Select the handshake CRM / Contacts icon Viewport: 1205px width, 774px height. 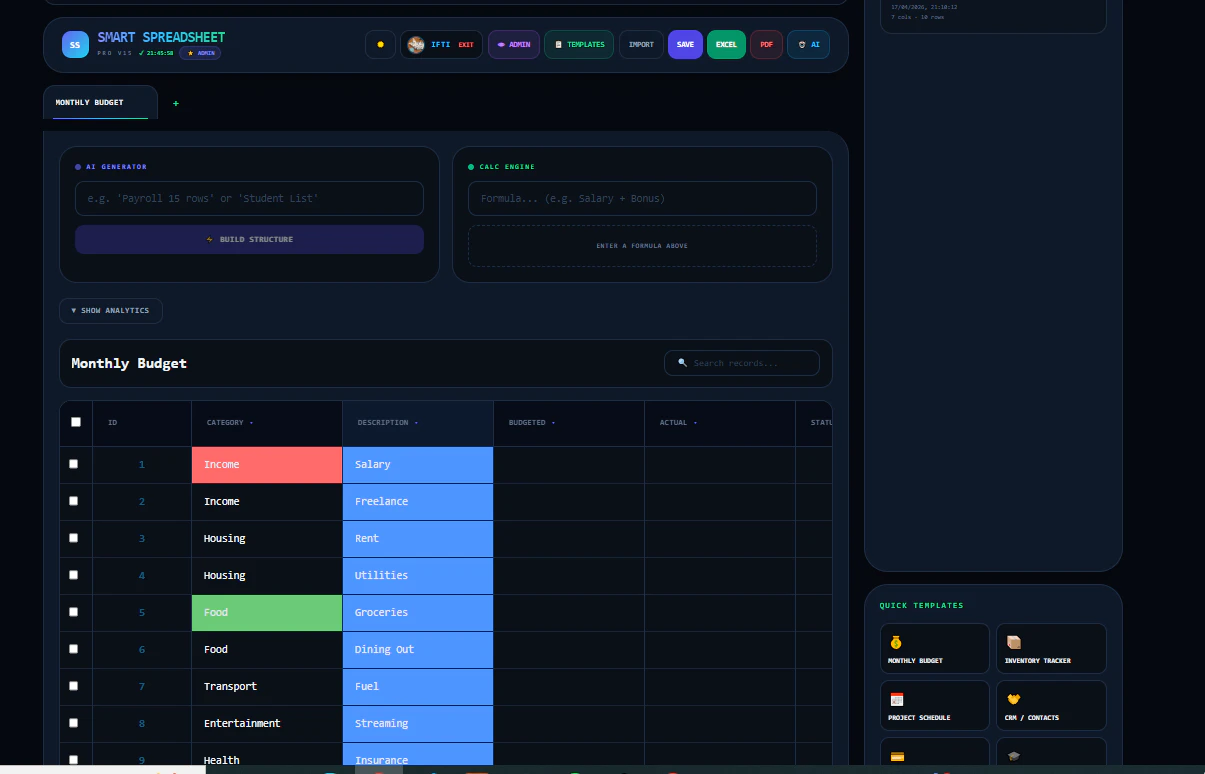(x=1013, y=699)
